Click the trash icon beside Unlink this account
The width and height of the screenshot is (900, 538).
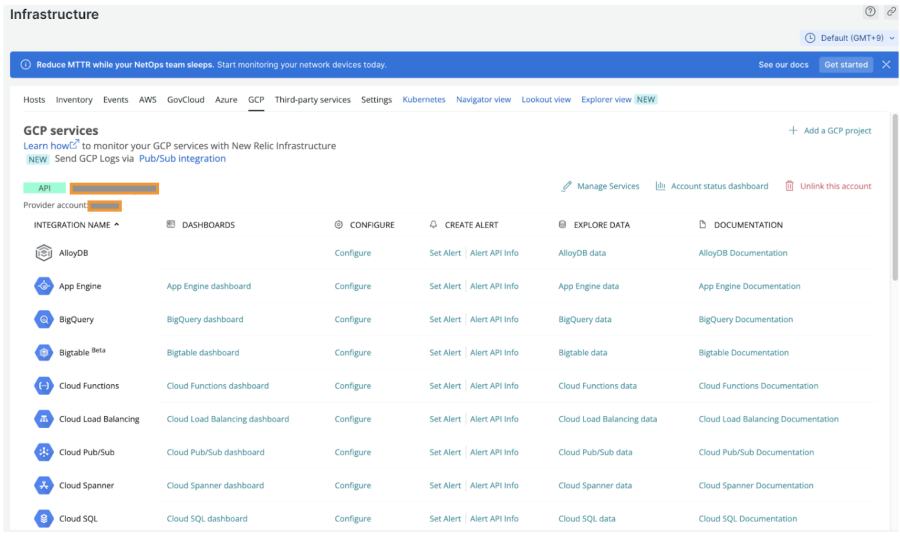789,186
